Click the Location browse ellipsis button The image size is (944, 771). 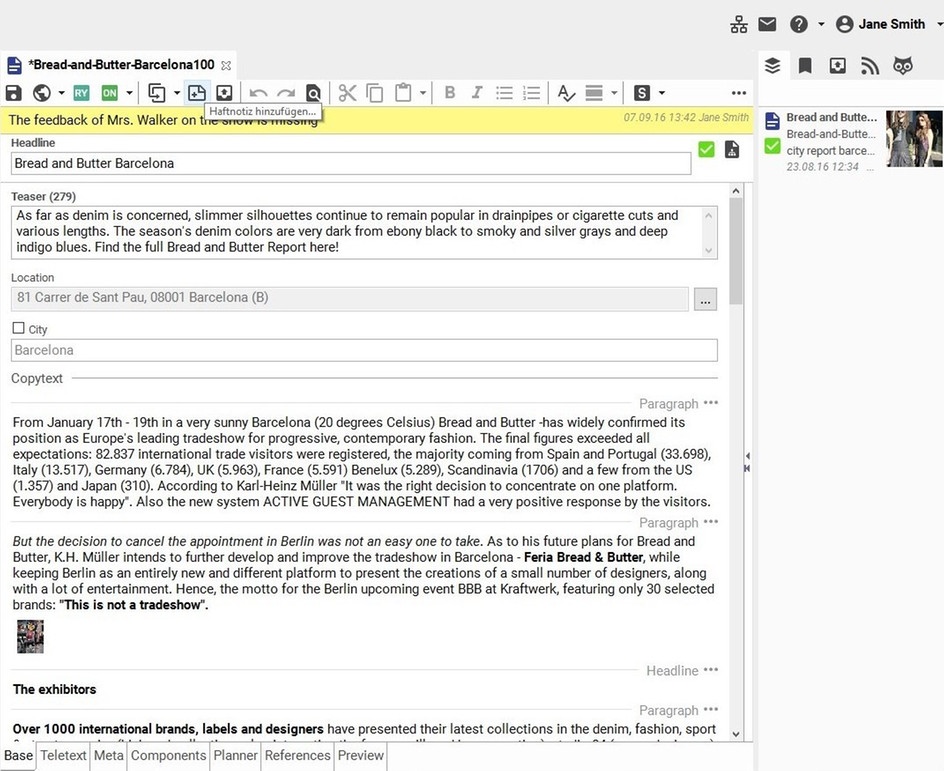[x=706, y=299]
